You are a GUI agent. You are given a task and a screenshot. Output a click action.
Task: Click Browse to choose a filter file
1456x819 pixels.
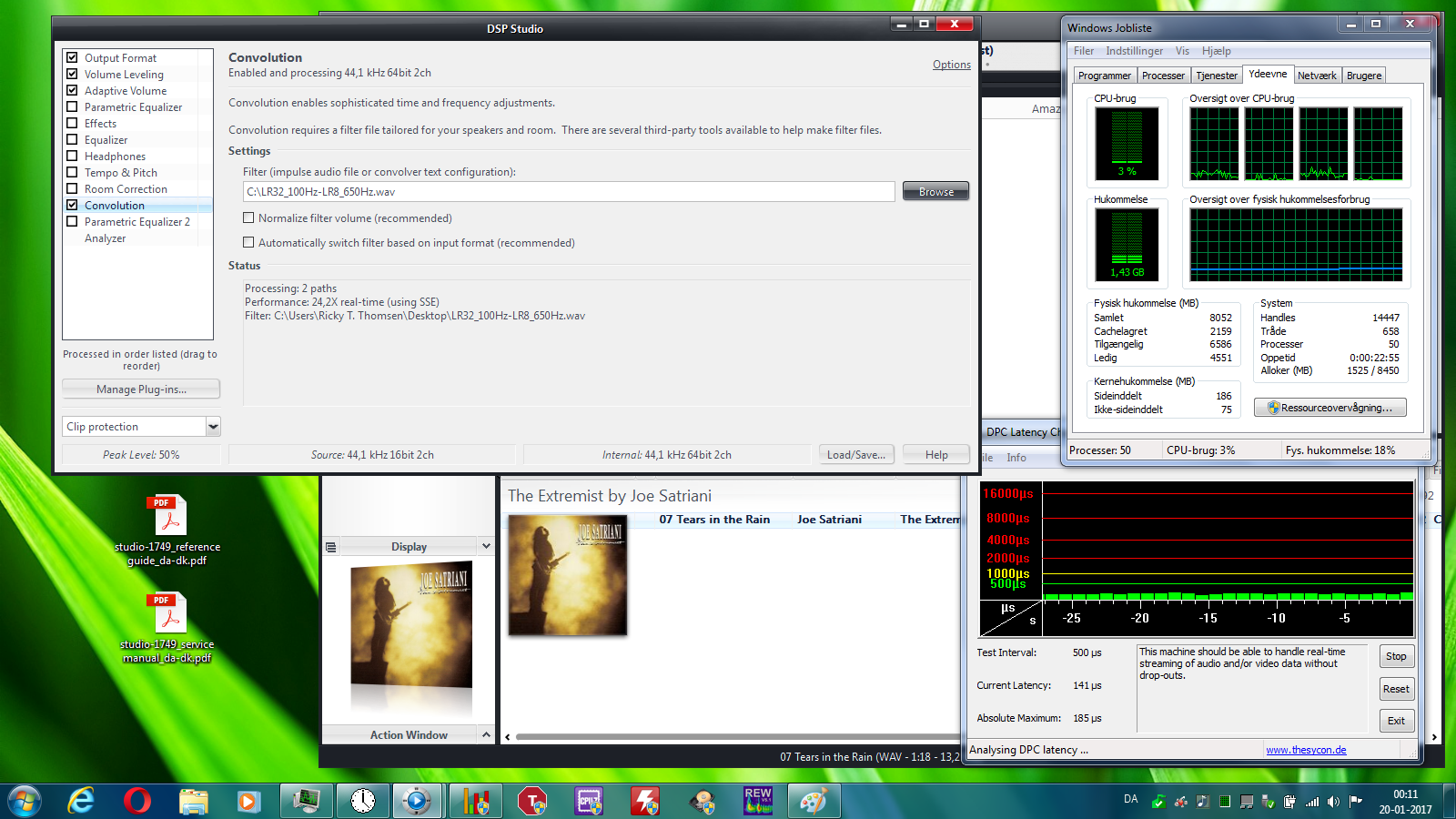click(x=935, y=191)
